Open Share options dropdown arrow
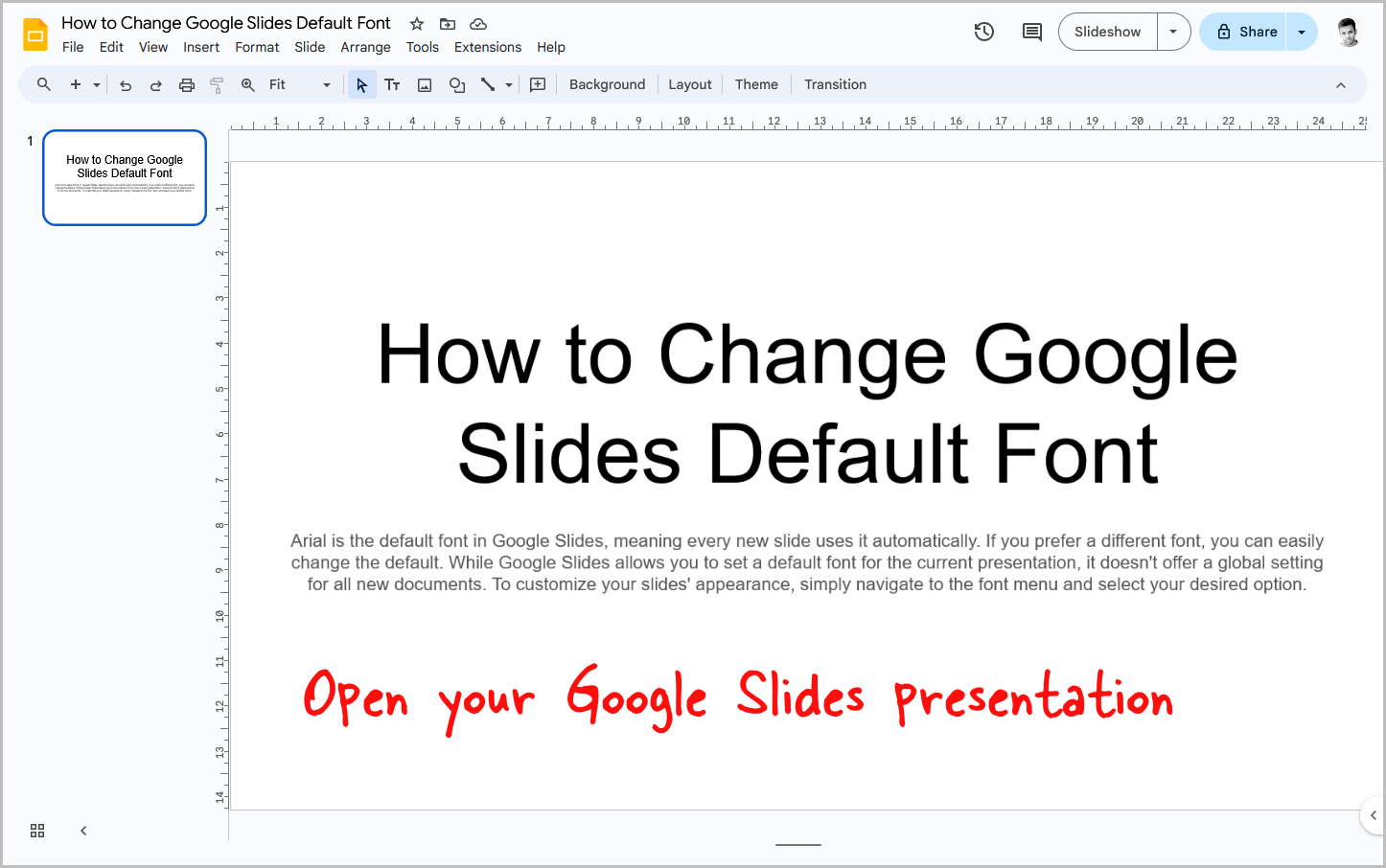The width and height of the screenshot is (1386, 868). pyautogui.click(x=1302, y=32)
